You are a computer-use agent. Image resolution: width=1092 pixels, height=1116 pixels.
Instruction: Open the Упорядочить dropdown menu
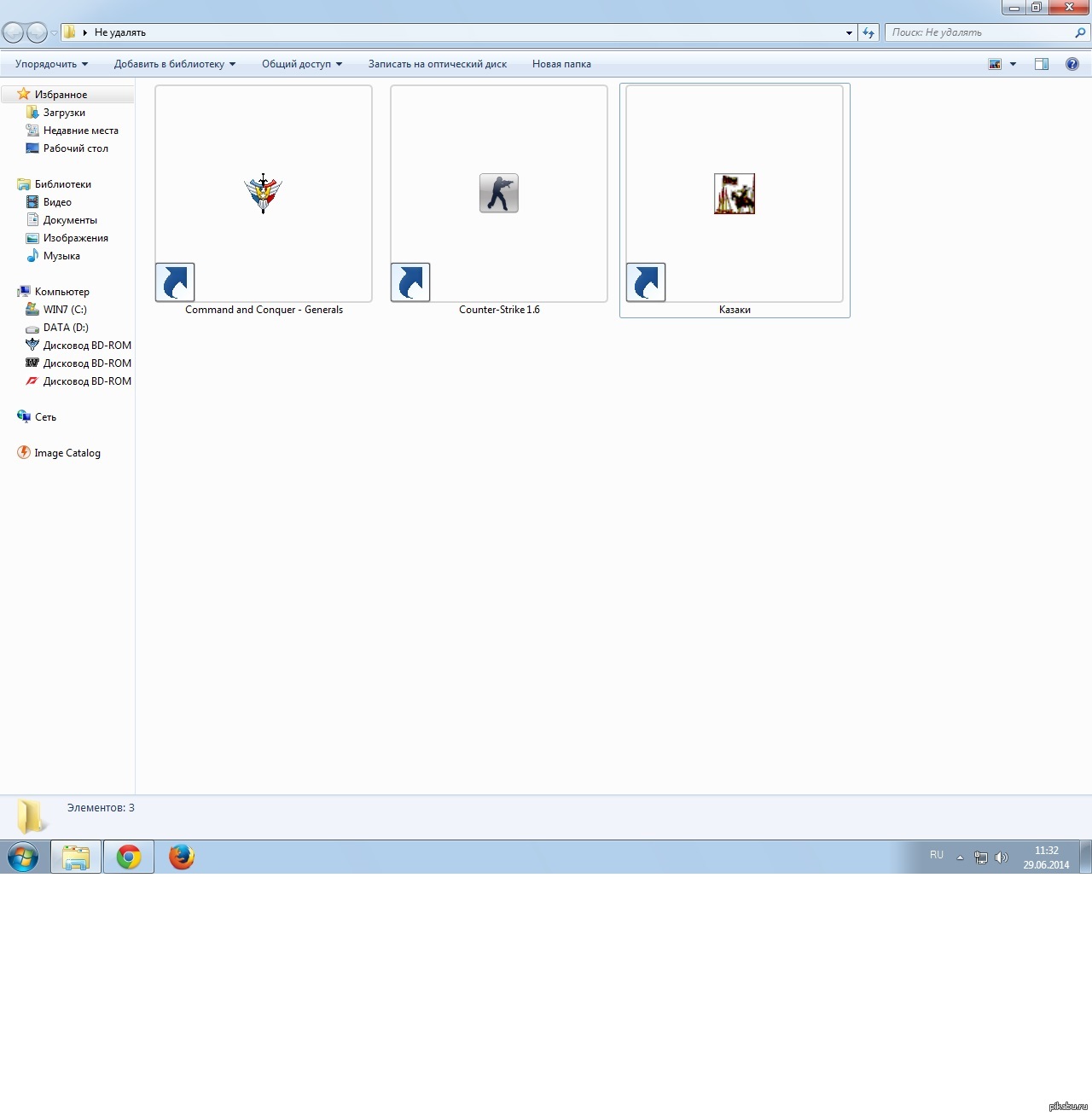[51, 64]
